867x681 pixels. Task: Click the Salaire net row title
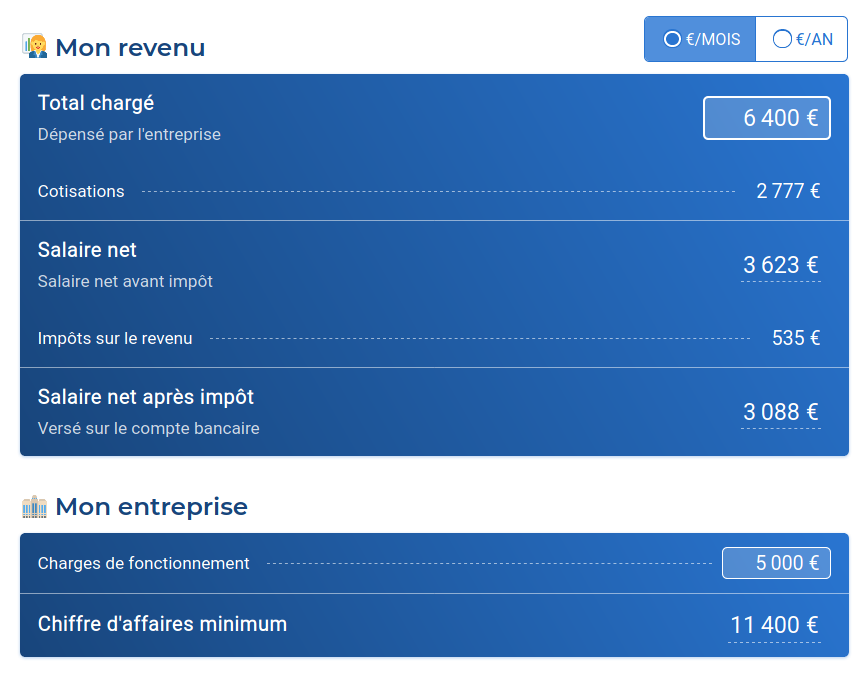[87, 250]
